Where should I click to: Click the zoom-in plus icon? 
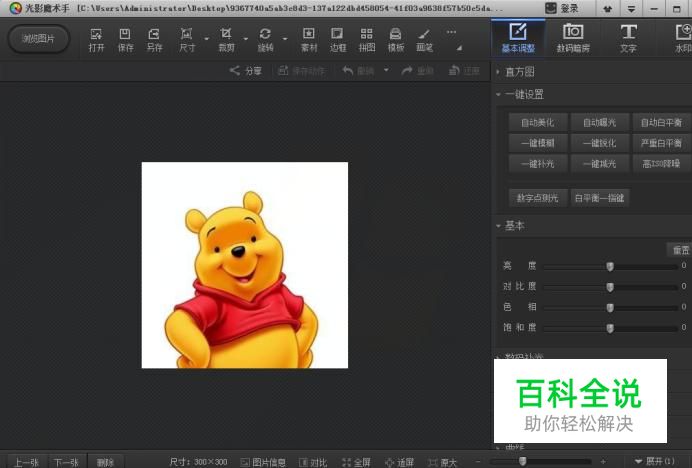[603, 461]
